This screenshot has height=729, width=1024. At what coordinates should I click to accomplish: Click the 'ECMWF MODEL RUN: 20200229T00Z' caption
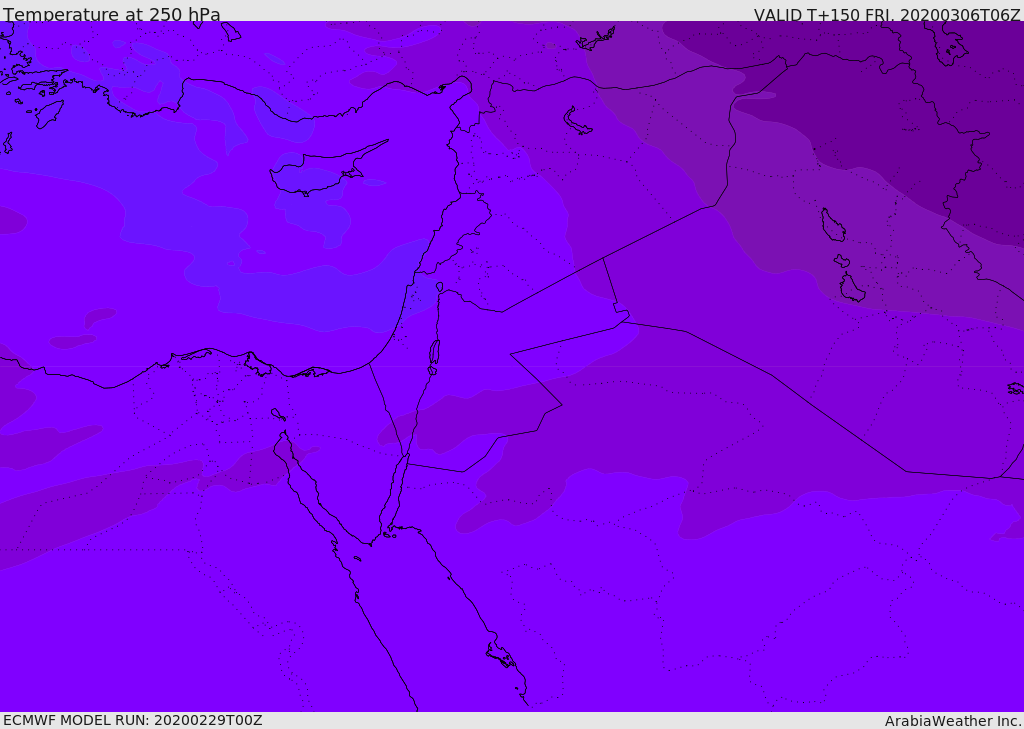click(133, 720)
